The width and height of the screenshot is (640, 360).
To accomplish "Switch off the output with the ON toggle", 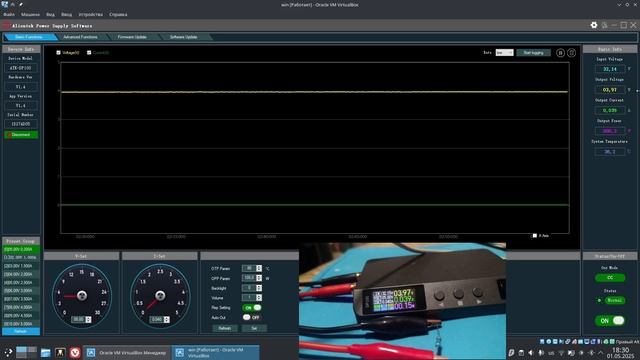I will (610, 320).
